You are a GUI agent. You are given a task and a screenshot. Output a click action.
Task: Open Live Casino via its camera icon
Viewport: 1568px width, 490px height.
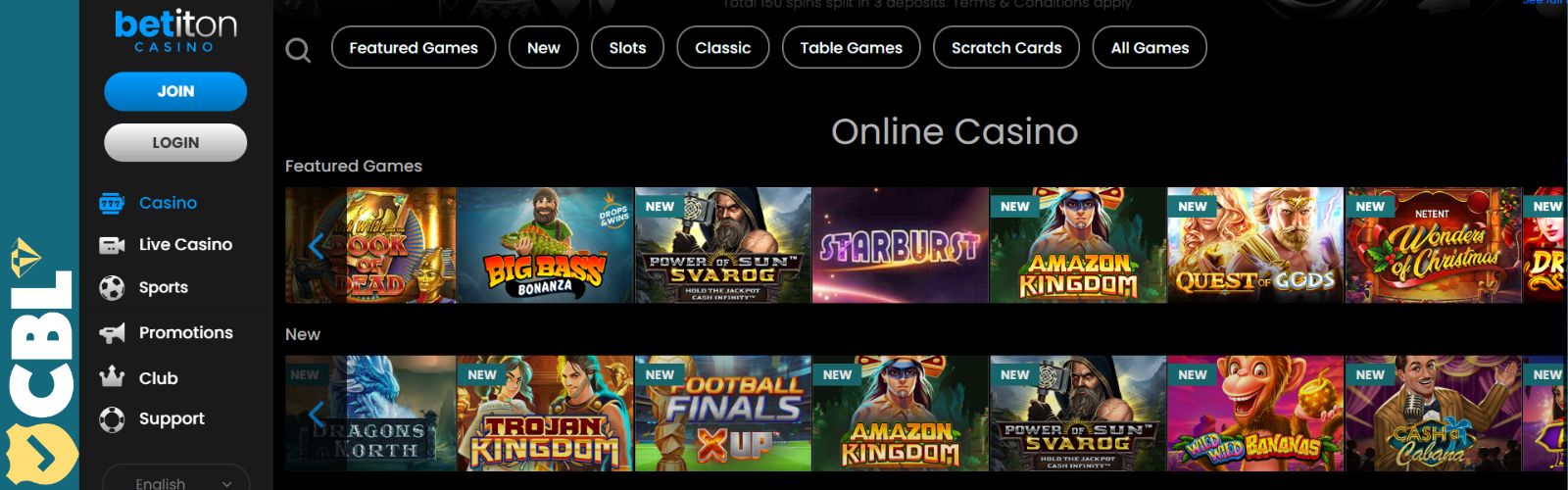click(112, 245)
